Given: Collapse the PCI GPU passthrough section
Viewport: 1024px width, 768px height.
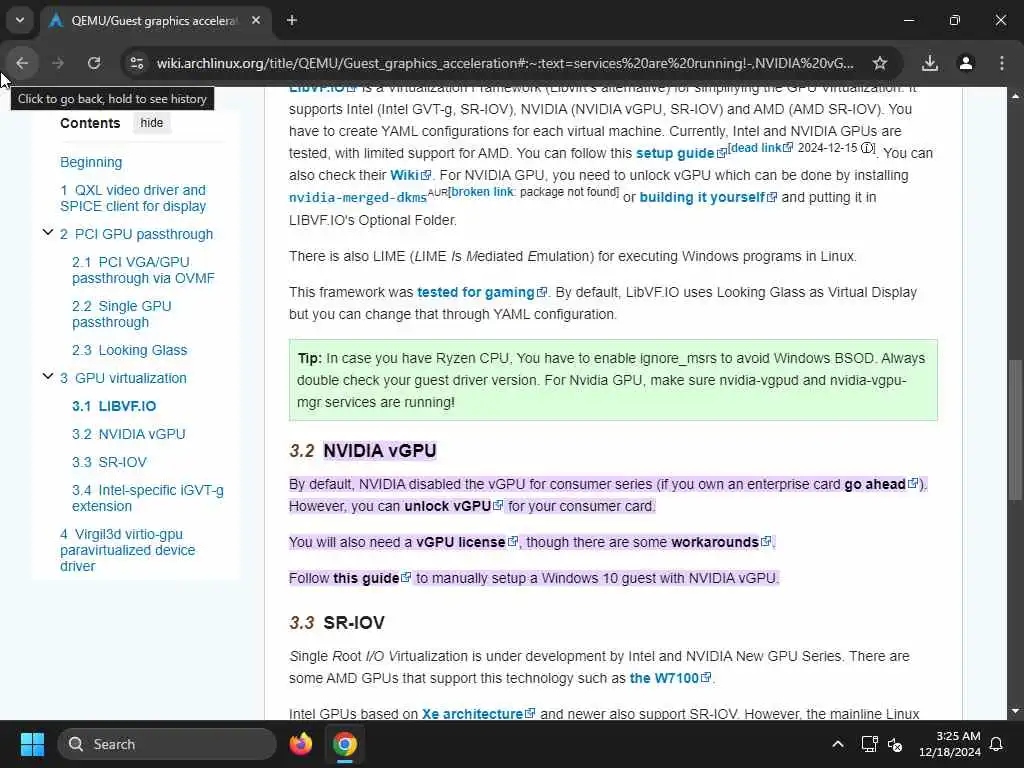Looking at the screenshot, I should coord(48,232).
